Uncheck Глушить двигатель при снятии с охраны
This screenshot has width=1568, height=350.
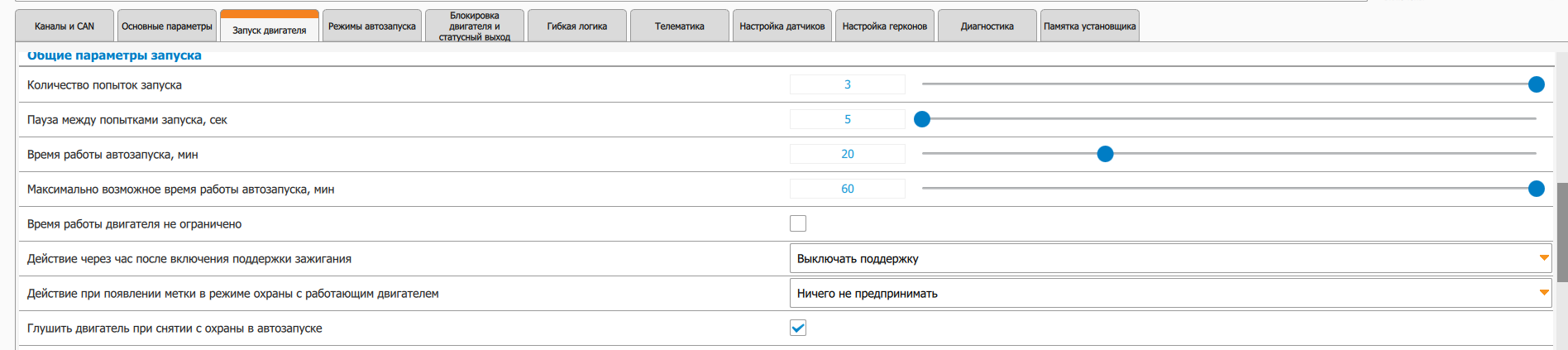point(798,328)
